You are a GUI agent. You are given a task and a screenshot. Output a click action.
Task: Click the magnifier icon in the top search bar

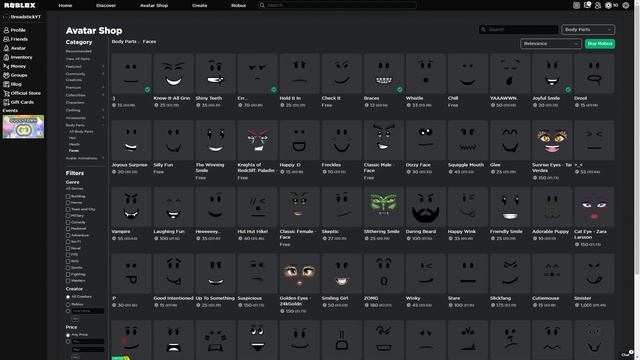point(262,5)
